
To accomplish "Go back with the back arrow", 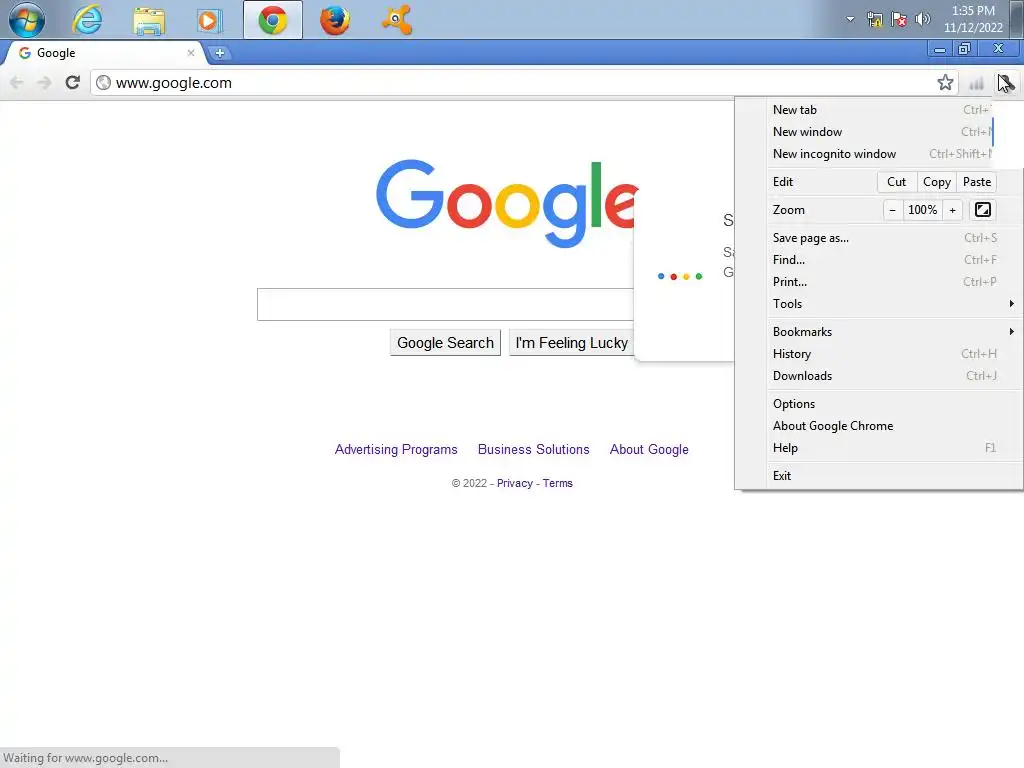I will (x=17, y=83).
